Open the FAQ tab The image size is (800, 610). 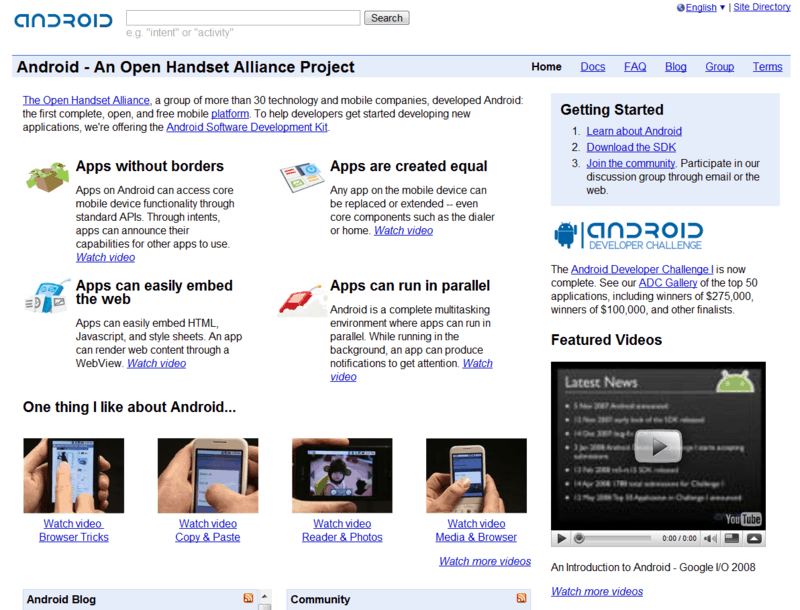635,67
